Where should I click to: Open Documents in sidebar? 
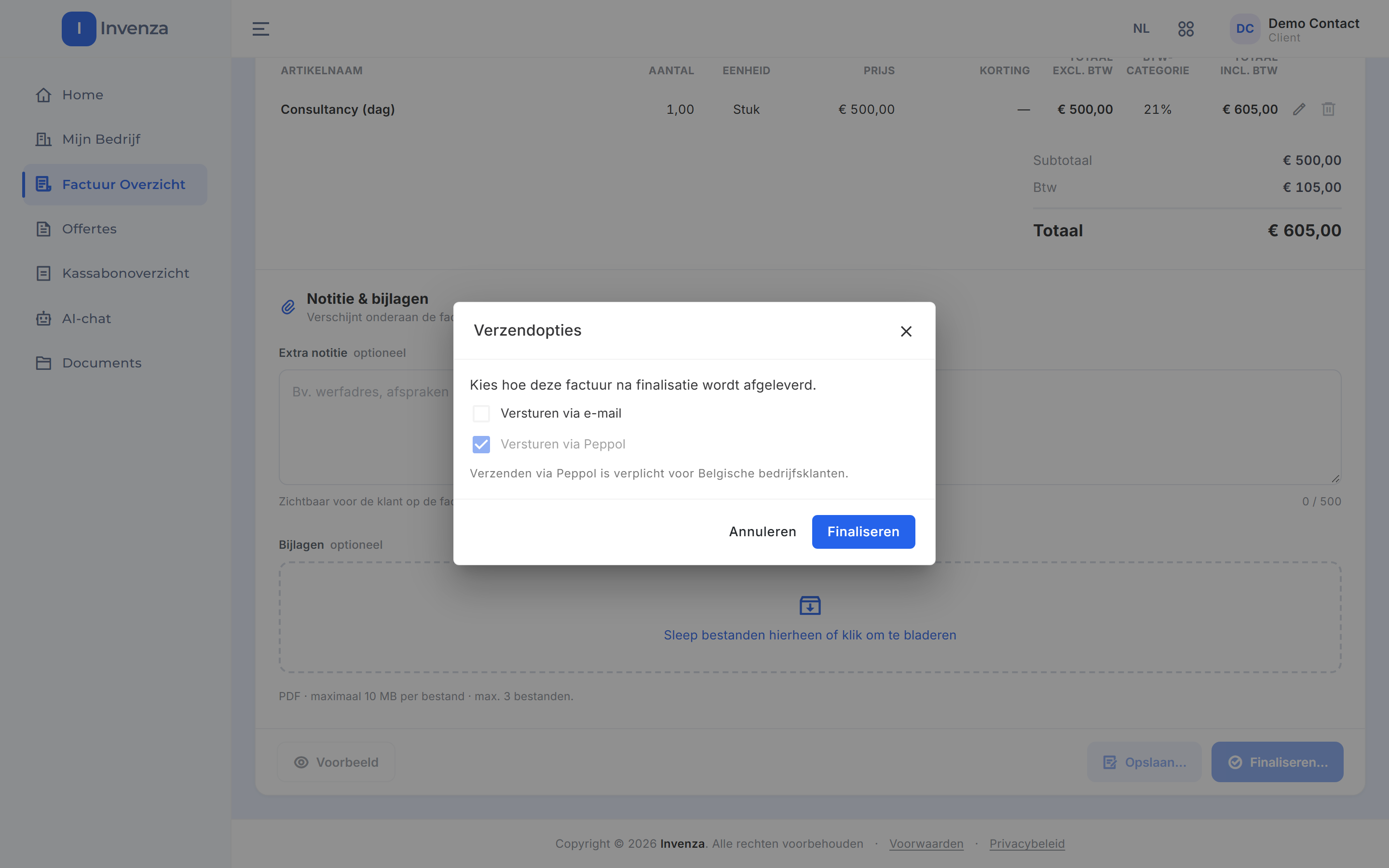[115, 363]
